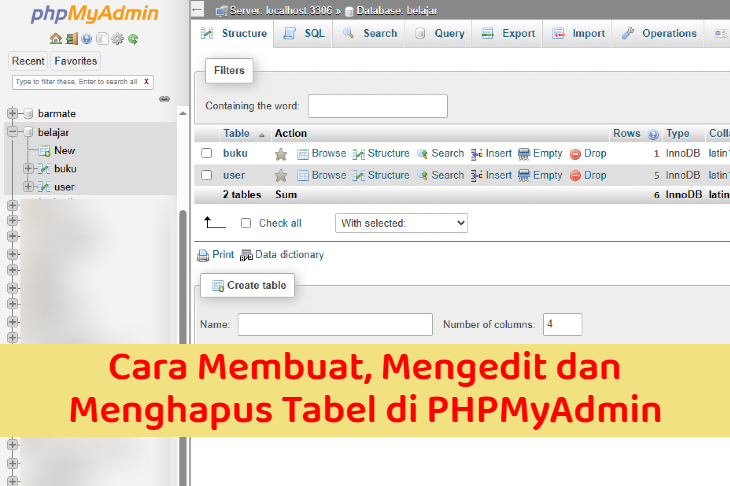Collapse the left navigation panel arrow
This screenshot has height=486, width=730.
pos(197,9)
